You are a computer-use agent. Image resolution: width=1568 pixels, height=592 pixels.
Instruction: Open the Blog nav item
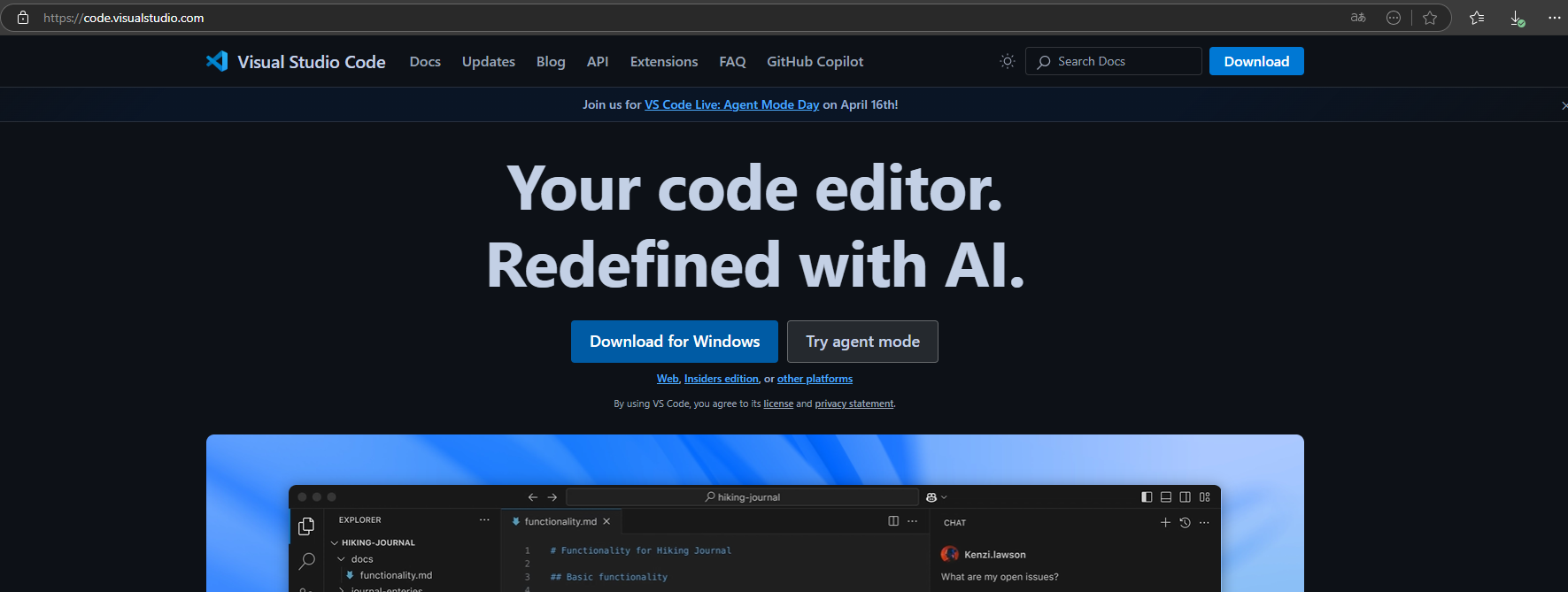coord(551,62)
